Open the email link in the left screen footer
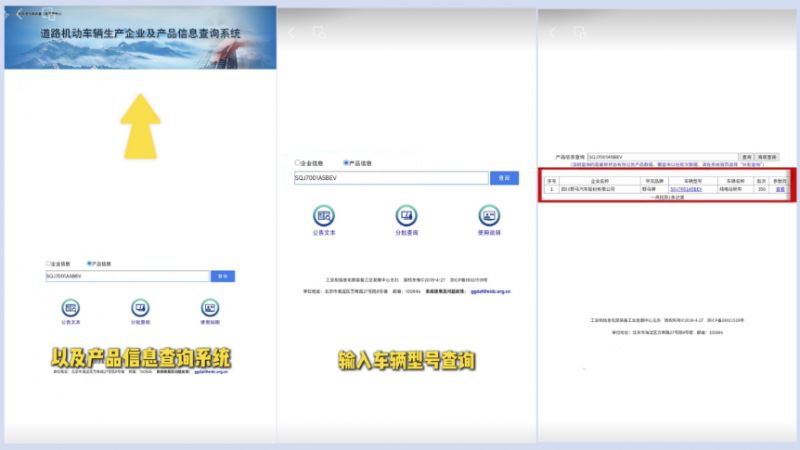The image size is (800, 450). [x=211, y=372]
